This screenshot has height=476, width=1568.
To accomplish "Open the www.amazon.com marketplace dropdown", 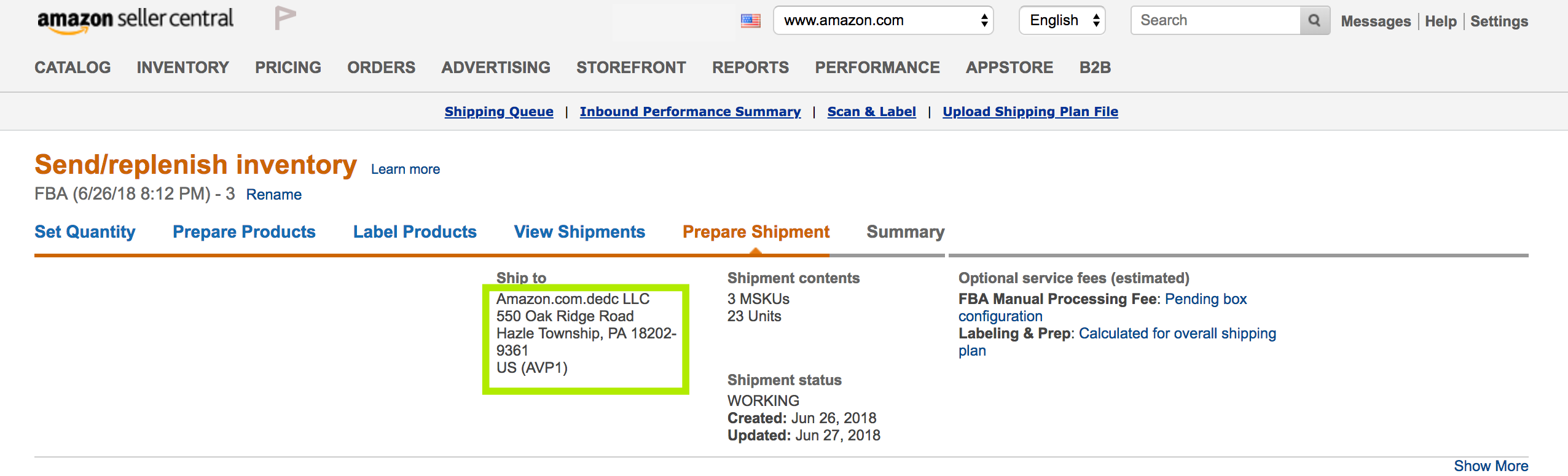I will [x=883, y=20].
